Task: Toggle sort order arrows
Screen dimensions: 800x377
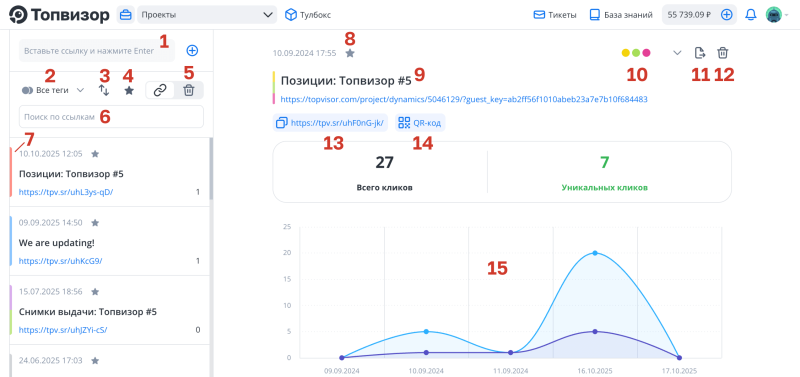Action: [x=104, y=90]
